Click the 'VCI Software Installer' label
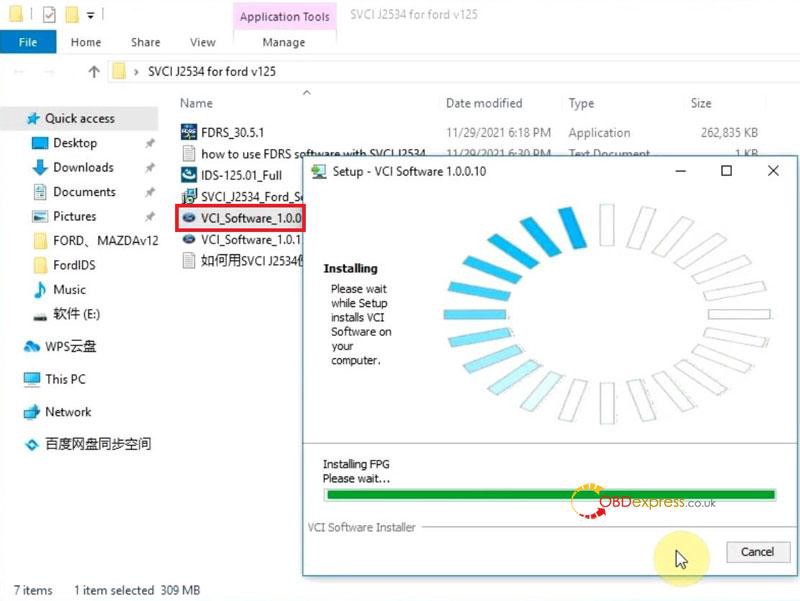 click(x=361, y=527)
